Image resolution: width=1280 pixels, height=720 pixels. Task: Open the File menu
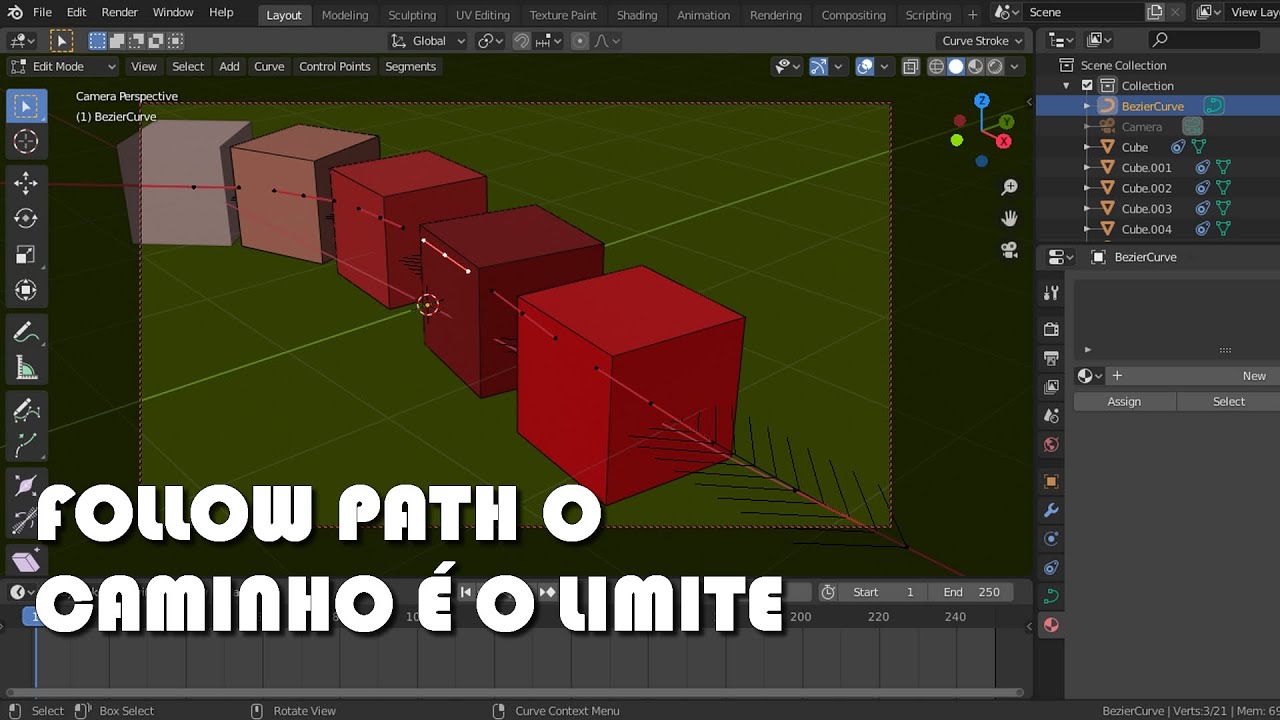pos(42,13)
